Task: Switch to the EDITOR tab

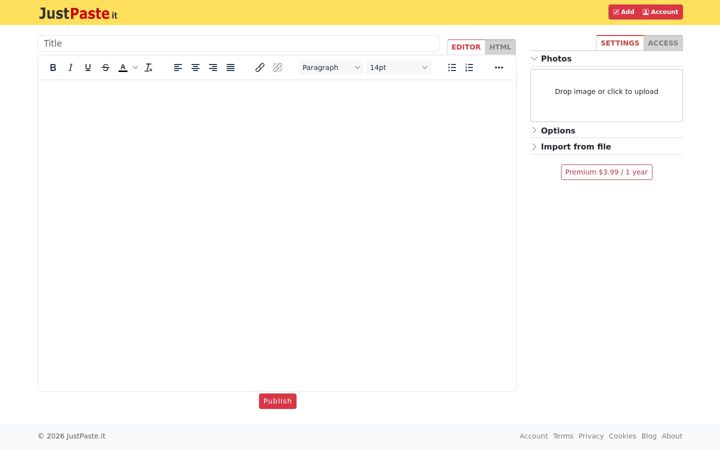Action: pos(466,47)
